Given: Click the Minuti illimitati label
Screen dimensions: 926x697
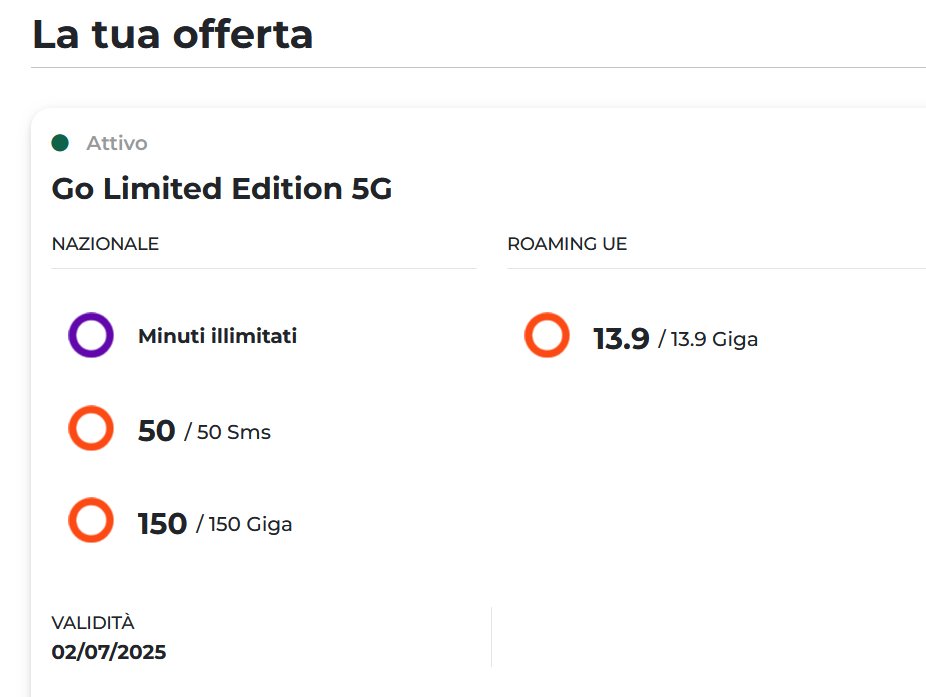Looking at the screenshot, I should 217,336.
